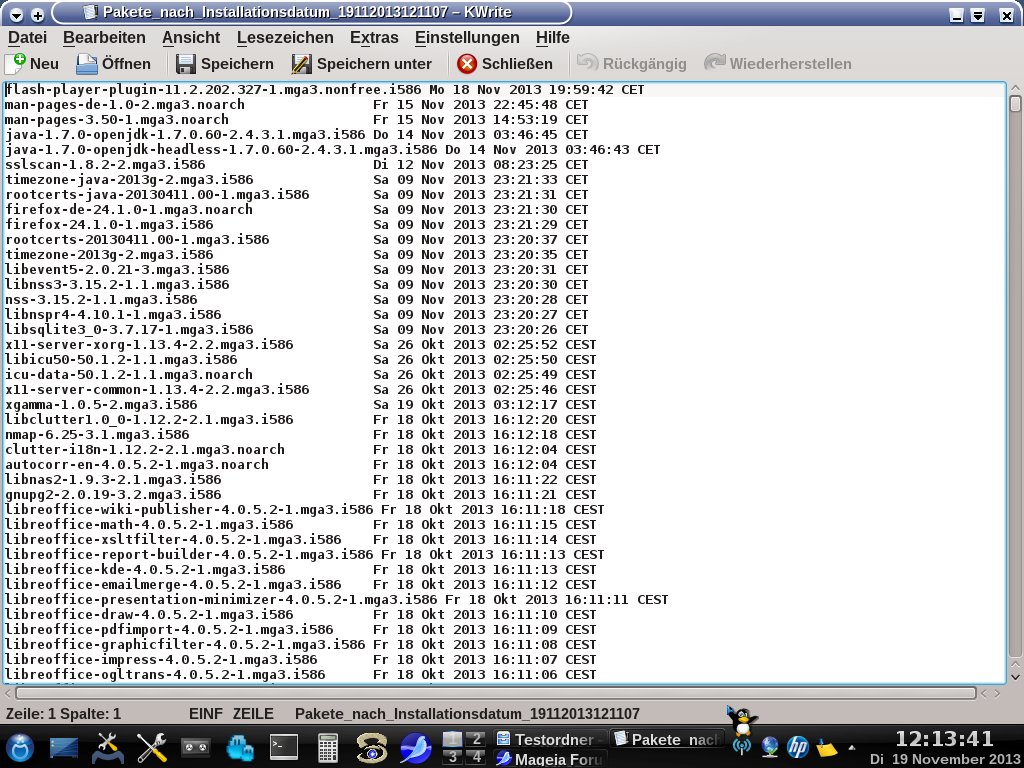Open the calculator from the panel
Viewport: 1024px width, 768px height.
coord(327,748)
